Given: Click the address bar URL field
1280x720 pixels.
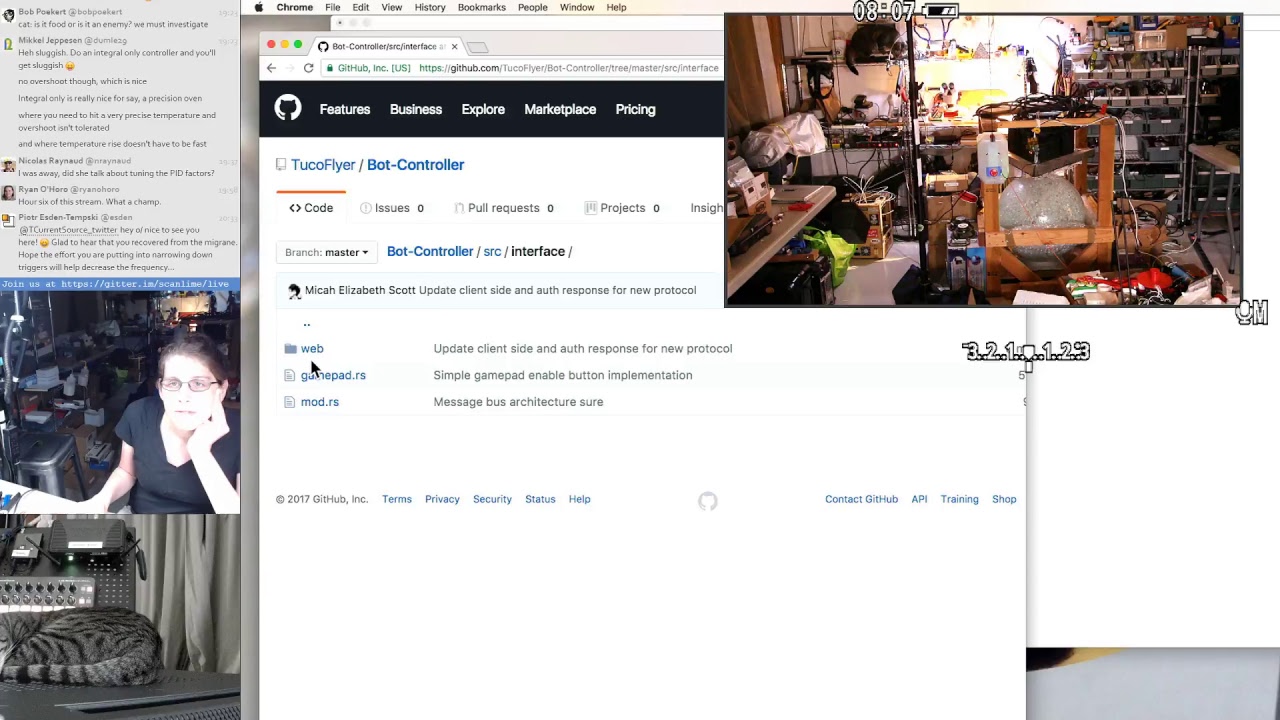Looking at the screenshot, I should pos(568,68).
